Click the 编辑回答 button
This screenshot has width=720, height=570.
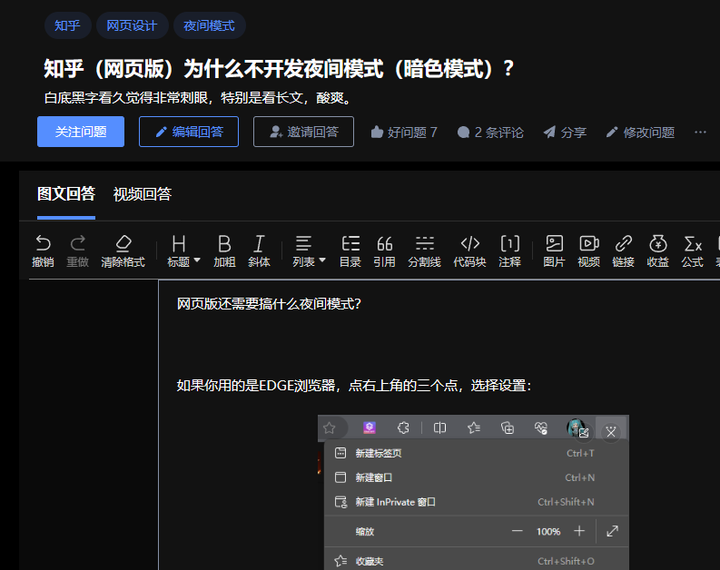coord(189,132)
